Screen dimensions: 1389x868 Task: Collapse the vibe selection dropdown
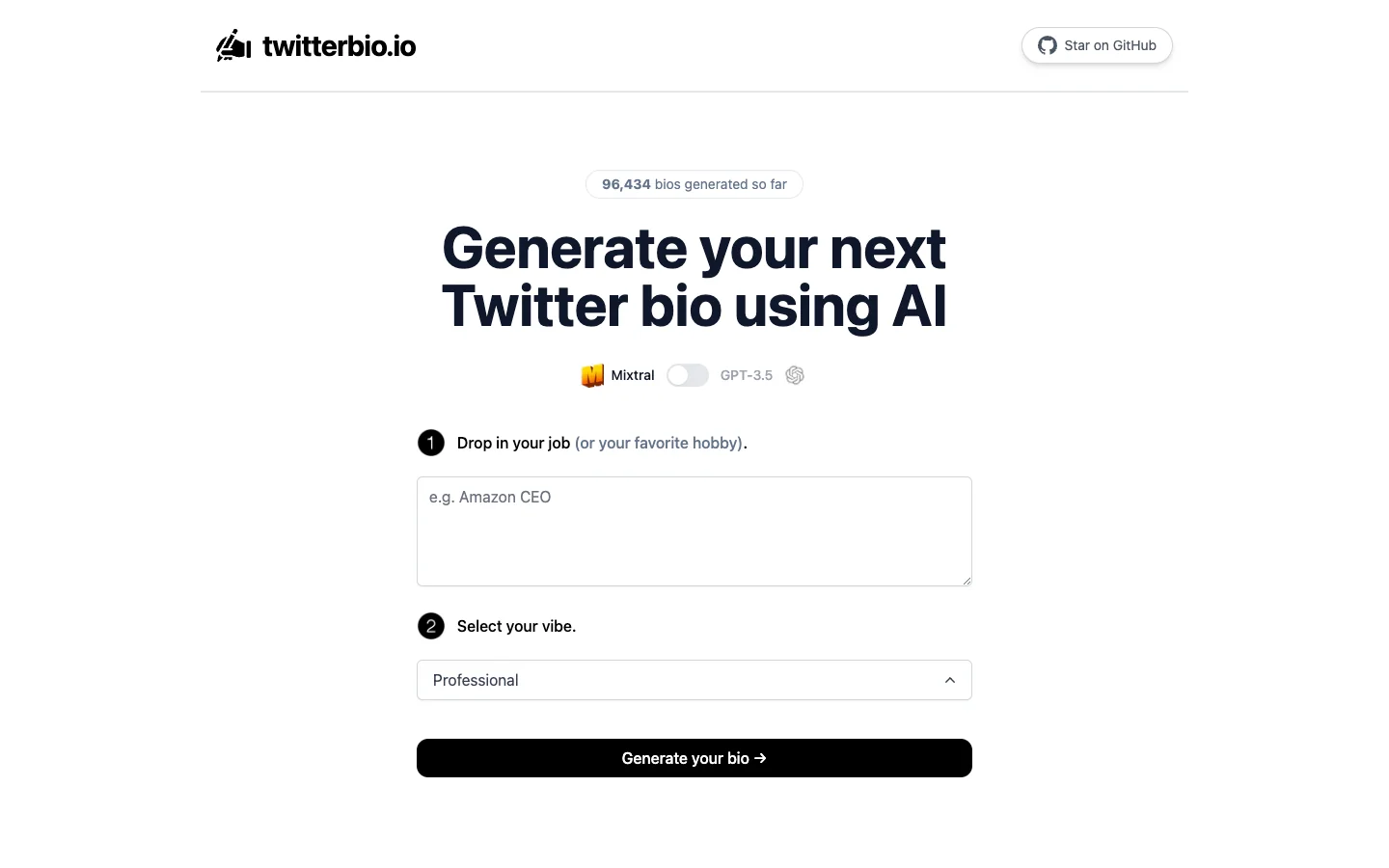click(694, 680)
